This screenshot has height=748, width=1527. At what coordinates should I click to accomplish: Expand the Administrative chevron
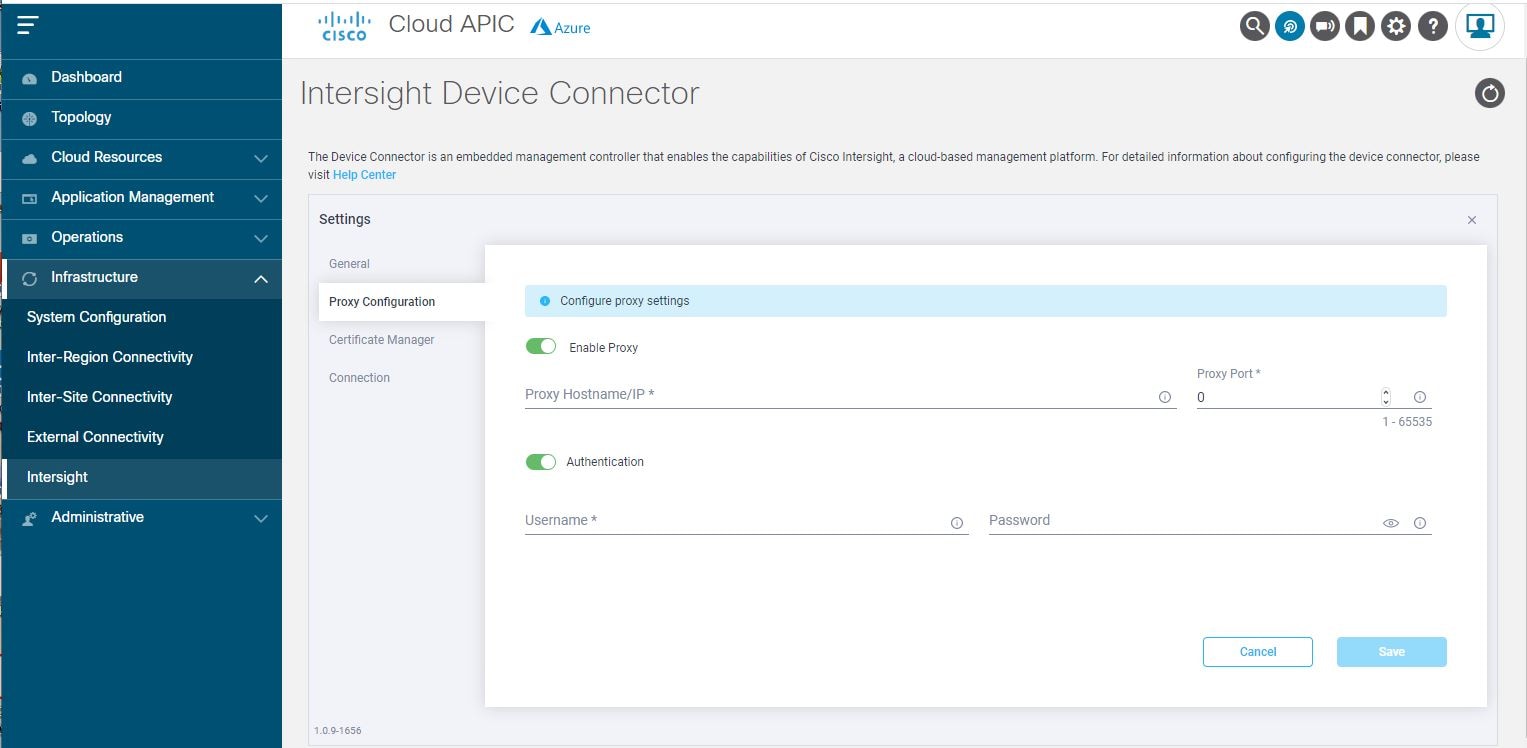[261, 519]
